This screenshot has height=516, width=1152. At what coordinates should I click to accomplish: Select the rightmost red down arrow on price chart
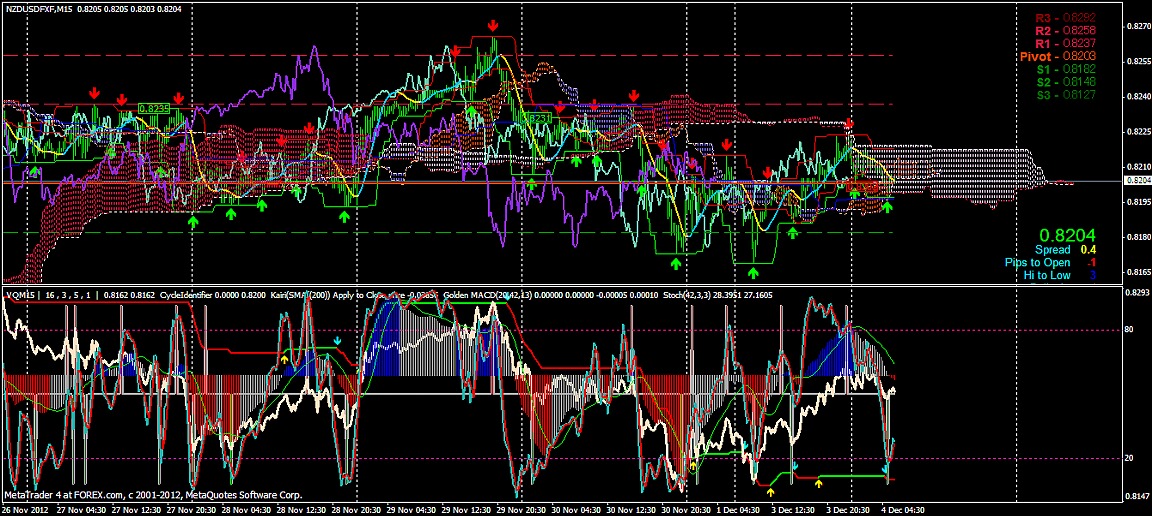[849, 123]
